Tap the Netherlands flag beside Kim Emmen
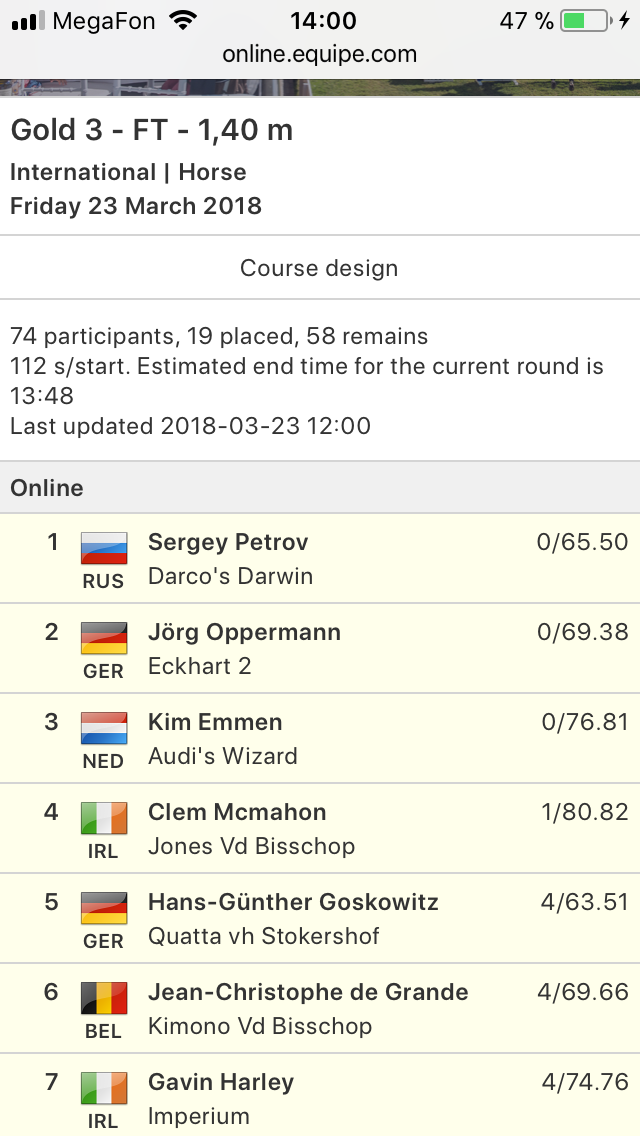 104,728
